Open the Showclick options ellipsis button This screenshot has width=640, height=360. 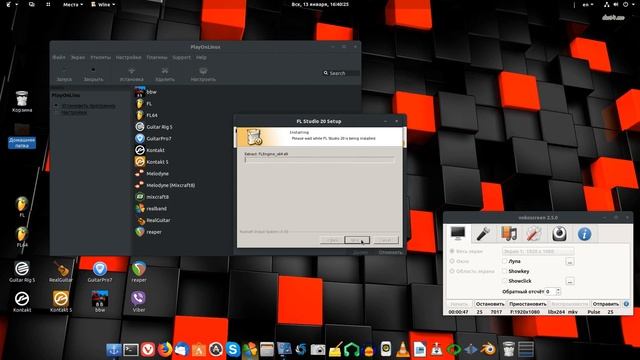tap(570, 281)
